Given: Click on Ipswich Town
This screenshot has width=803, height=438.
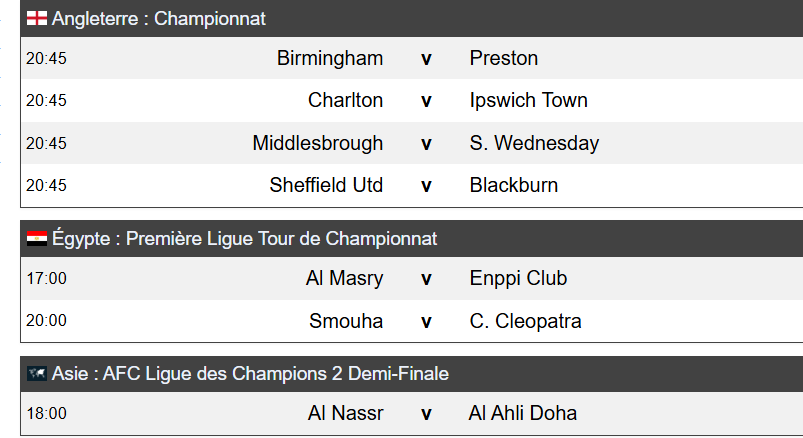Looking at the screenshot, I should point(528,100).
